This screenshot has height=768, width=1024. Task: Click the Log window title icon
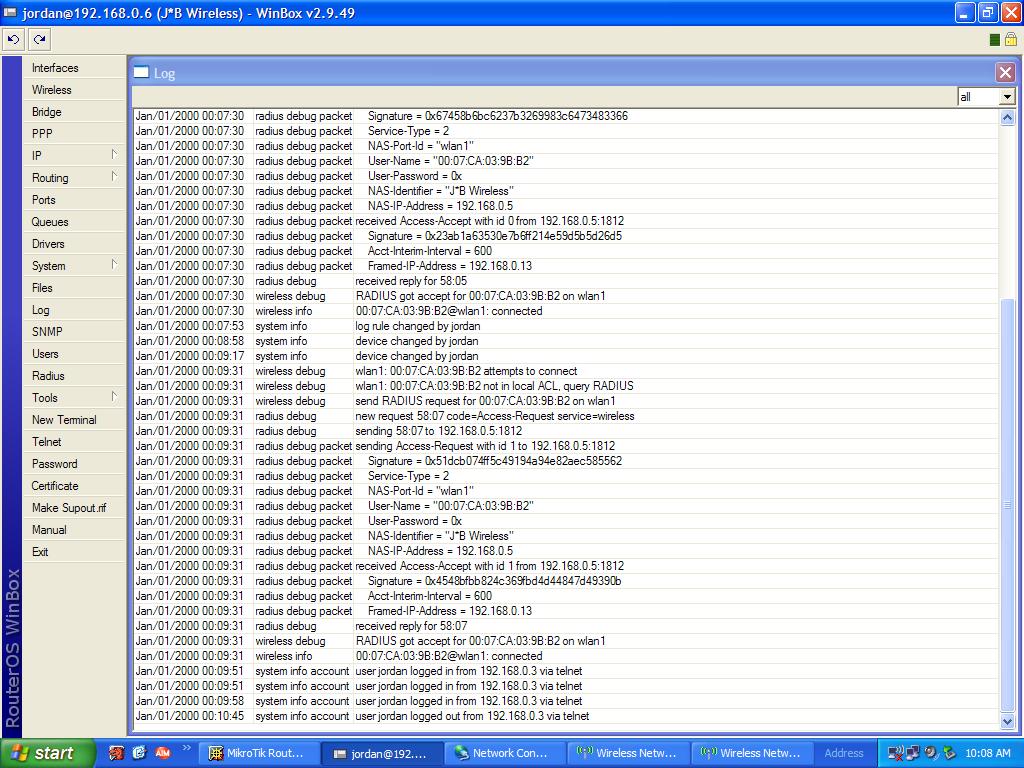pyautogui.click(x=141, y=72)
